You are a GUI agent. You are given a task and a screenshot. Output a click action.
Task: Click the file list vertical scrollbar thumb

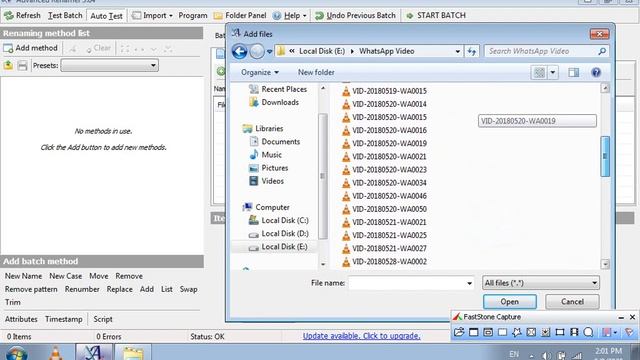[x=605, y=156]
